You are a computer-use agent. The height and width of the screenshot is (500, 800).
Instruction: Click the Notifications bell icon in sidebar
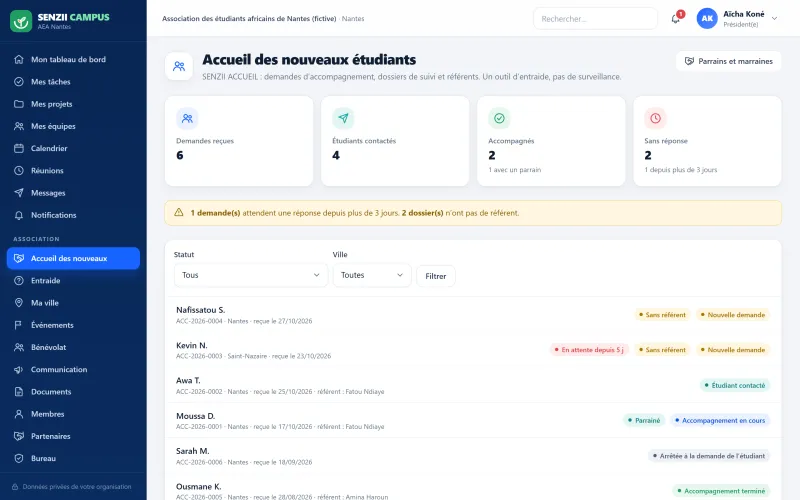[x=19, y=215]
